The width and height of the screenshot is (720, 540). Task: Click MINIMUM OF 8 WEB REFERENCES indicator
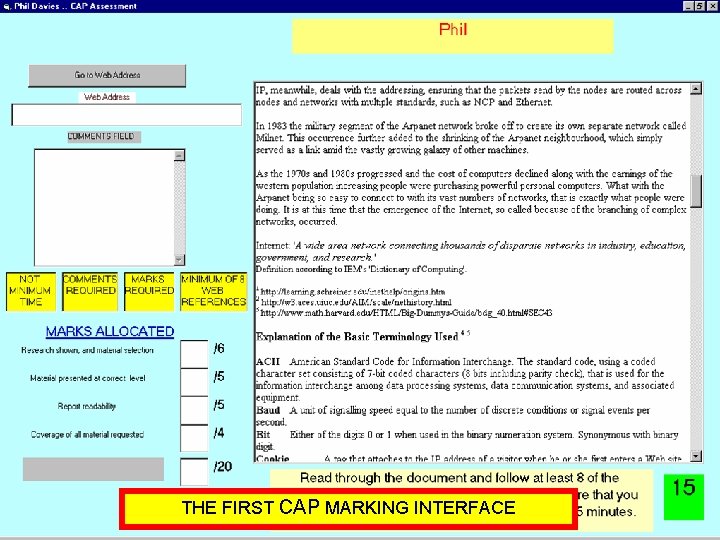point(214,291)
